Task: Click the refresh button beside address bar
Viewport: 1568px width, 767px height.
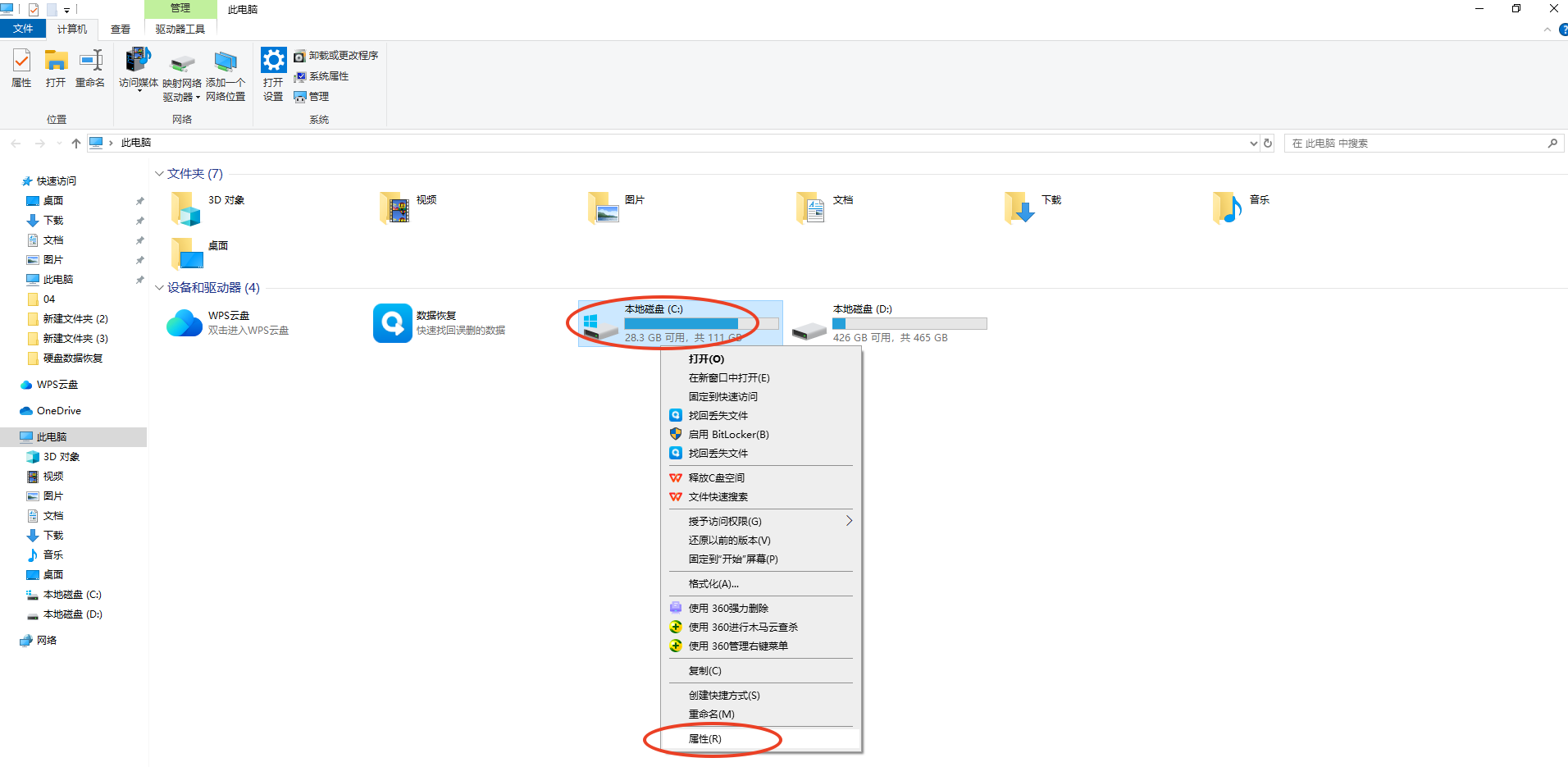Action: (x=1268, y=143)
